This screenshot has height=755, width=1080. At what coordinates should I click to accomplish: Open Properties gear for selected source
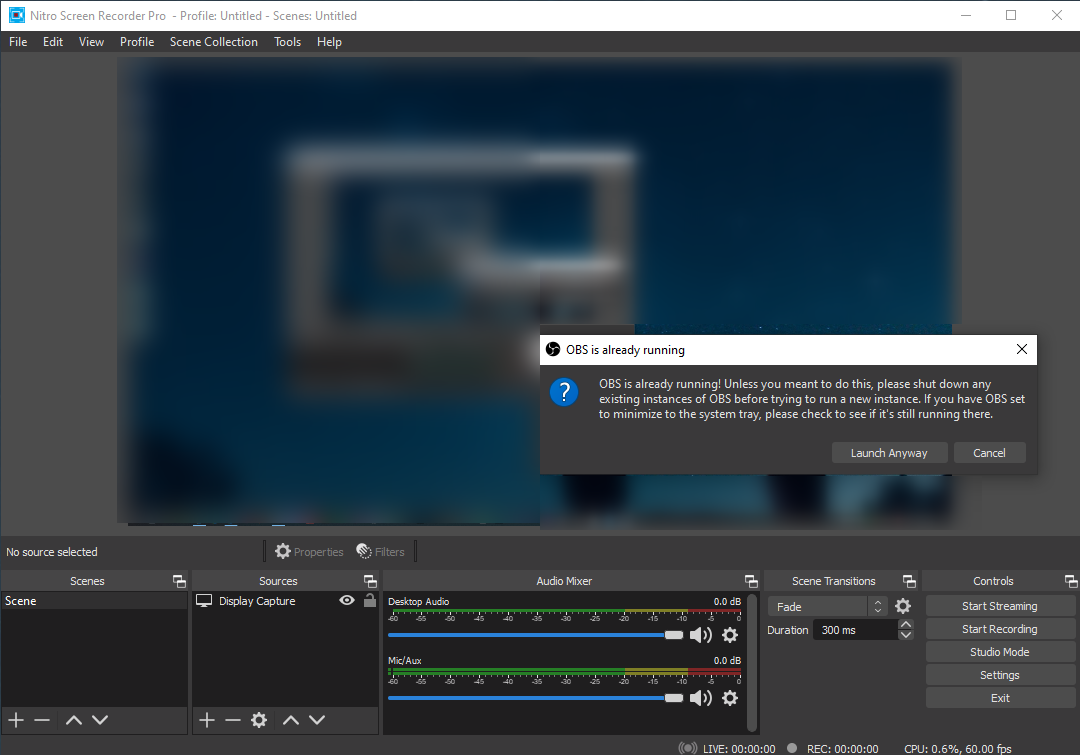coord(309,551)
